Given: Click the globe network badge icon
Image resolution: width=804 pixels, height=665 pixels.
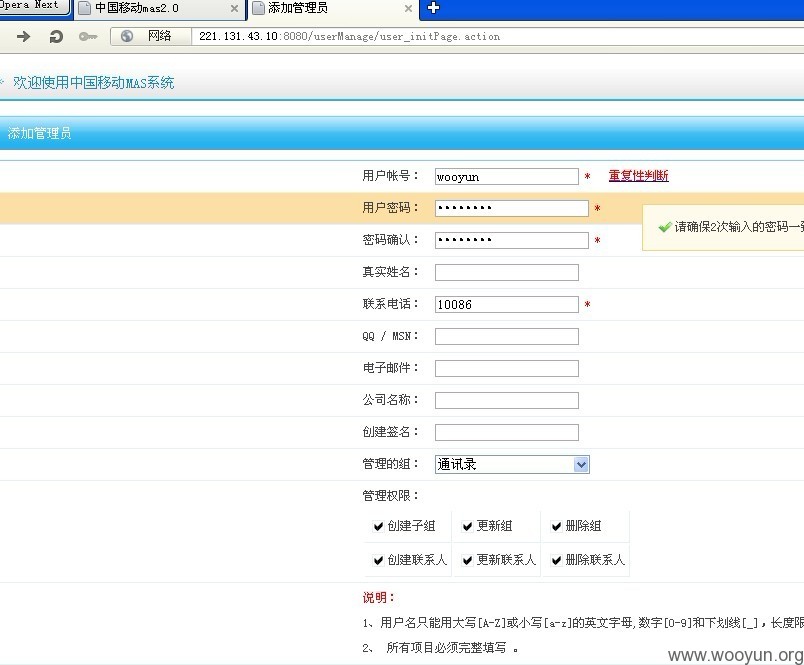Looking at the screenshot, I should (127, 36).
